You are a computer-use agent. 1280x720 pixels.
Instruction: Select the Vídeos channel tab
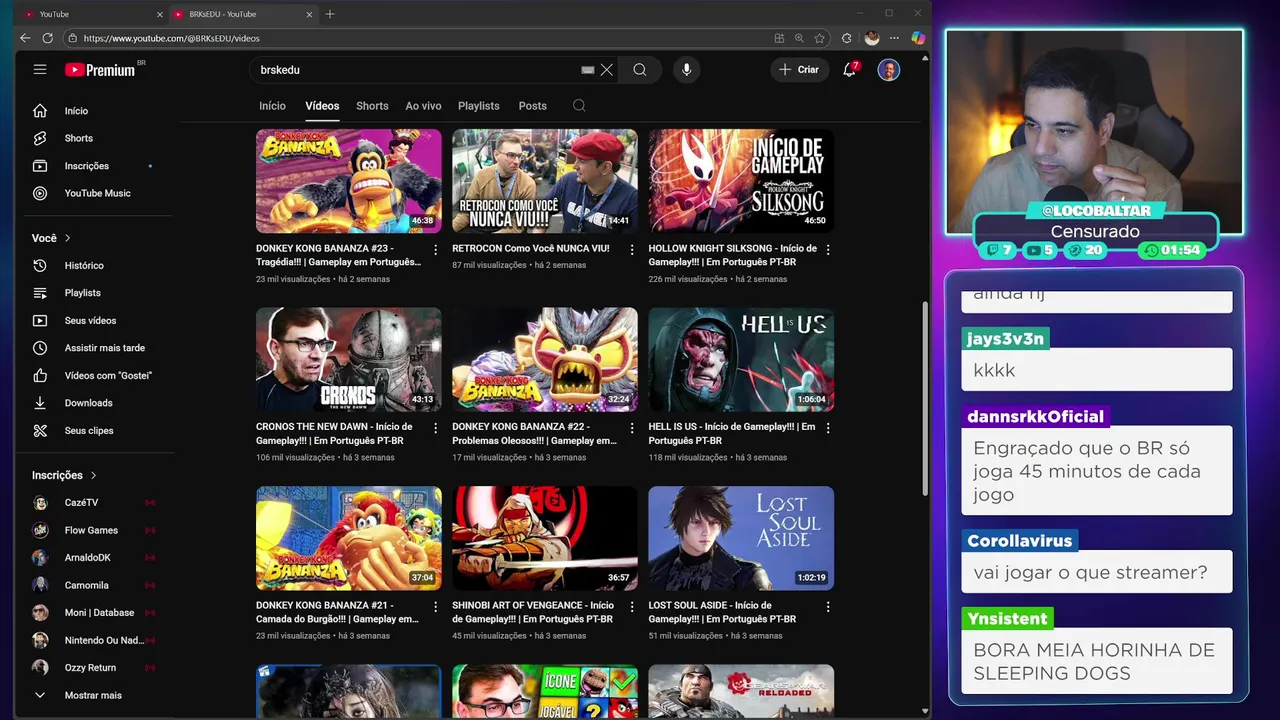322,106
